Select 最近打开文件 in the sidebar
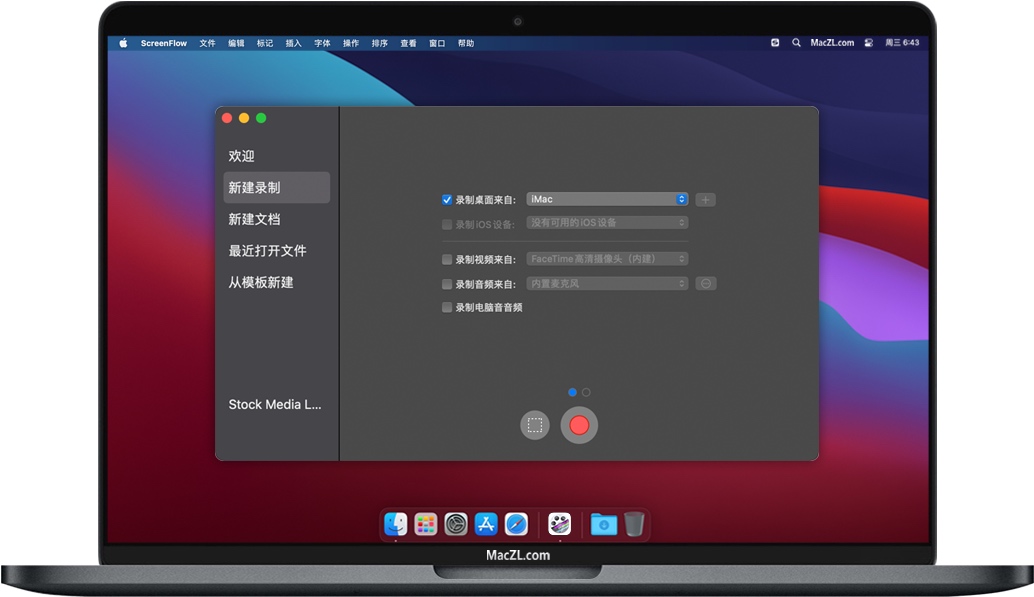1034x597 pixels. click(x=267, y=251)
